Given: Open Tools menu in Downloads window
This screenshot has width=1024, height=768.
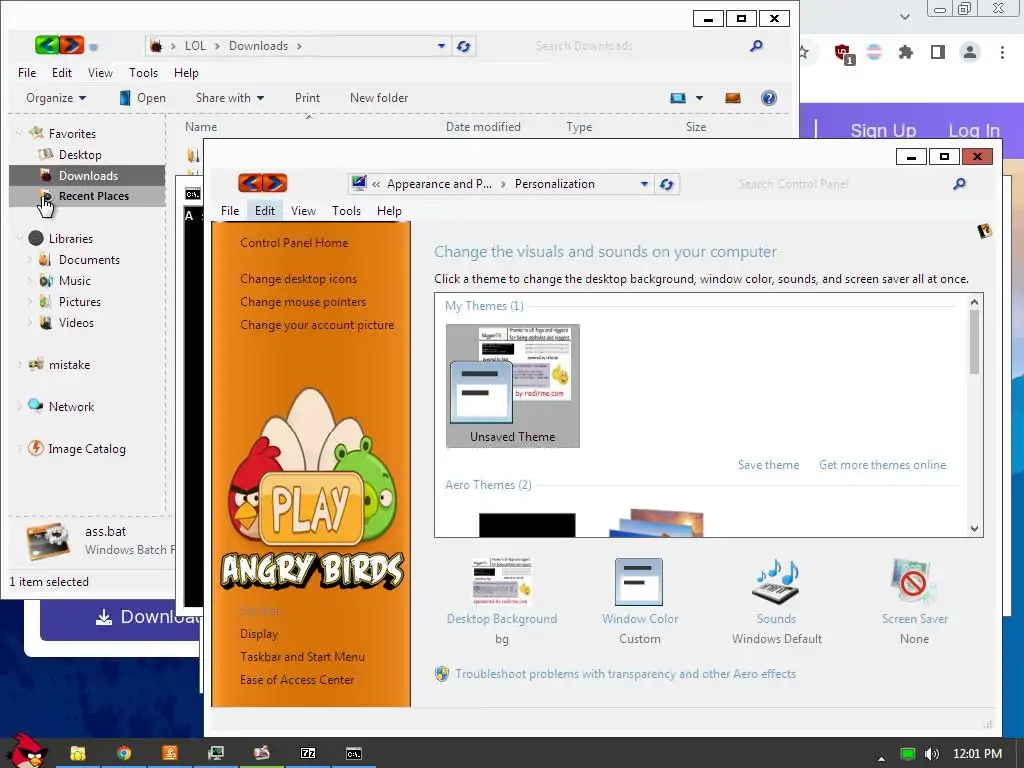Looking at the screenshot, I should point(144,72).
